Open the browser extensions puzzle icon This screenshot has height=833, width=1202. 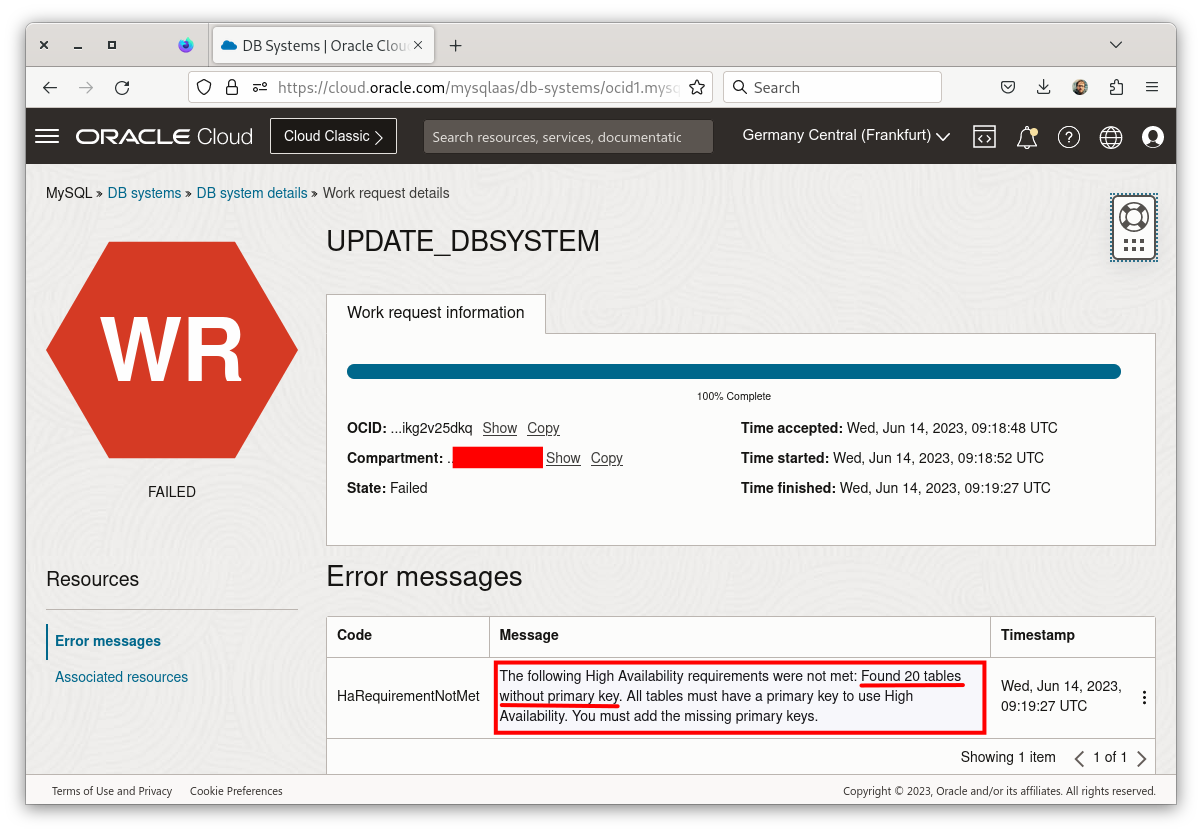point(1117,87)
